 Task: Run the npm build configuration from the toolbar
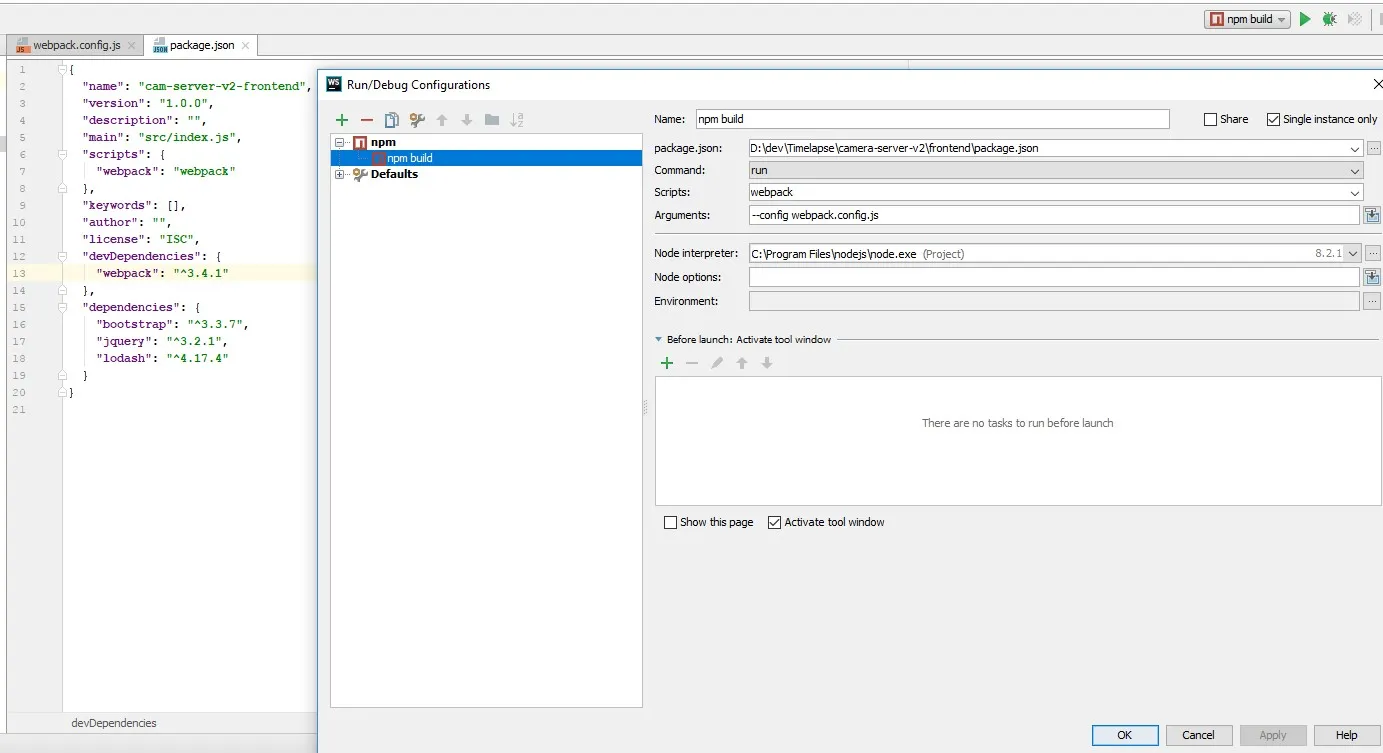(1304, 19)
